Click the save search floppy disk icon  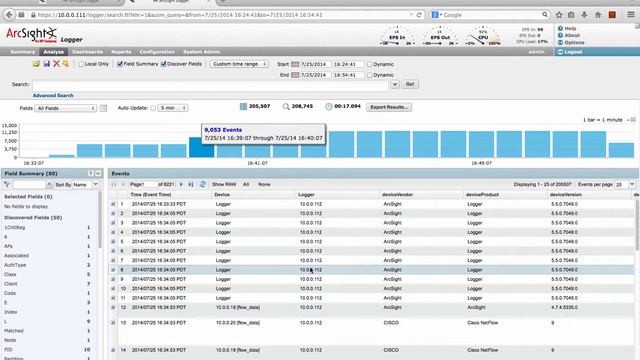[x=47, y=64]
